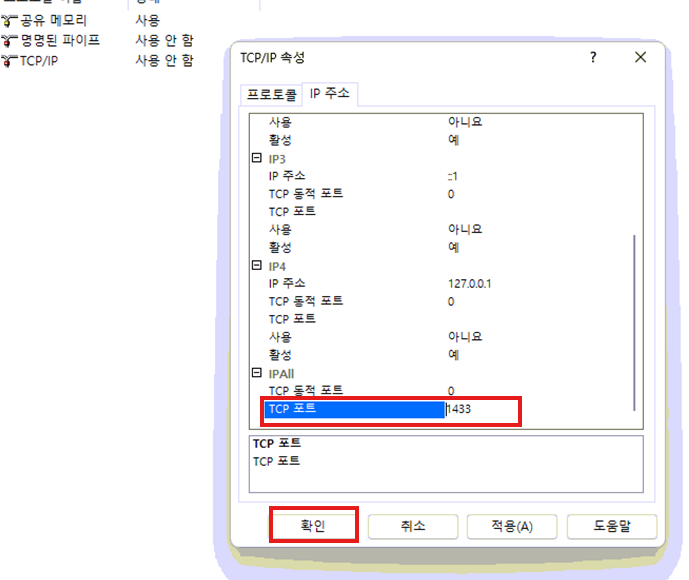The height and width of the screenshot is (580, 689).
Task: Confirm with the 확인 button
Action: tap(313, 526)
